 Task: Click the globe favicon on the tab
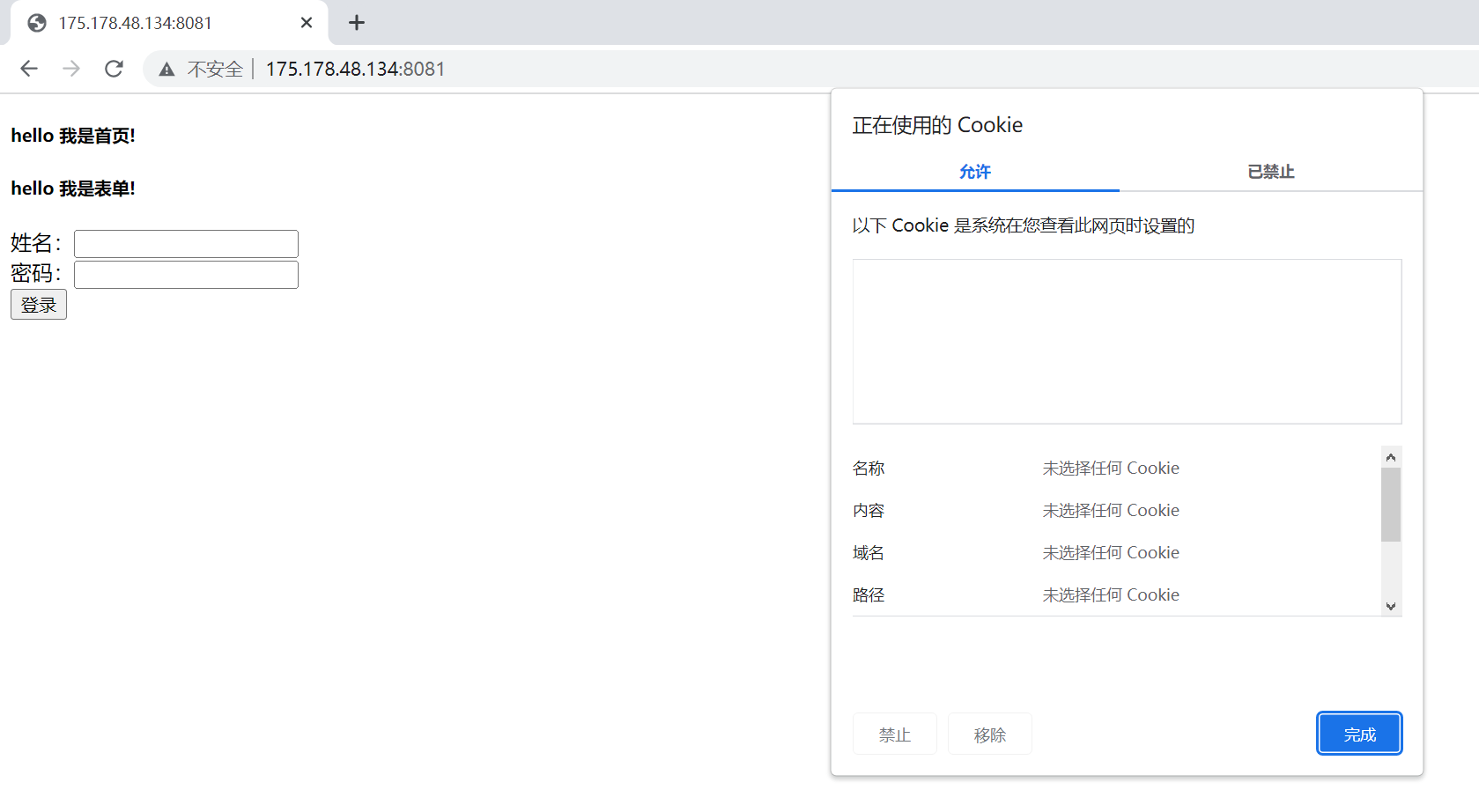(37, 23)
